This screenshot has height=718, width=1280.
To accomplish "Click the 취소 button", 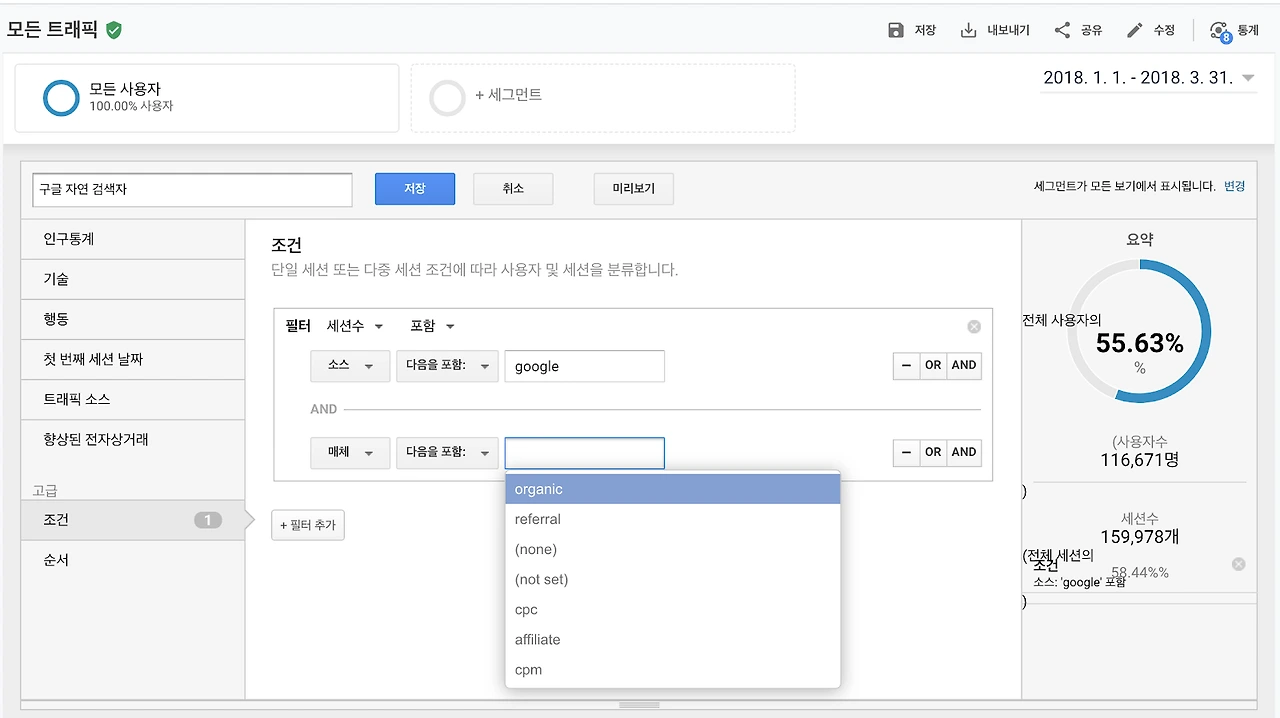I will point(513,189).
